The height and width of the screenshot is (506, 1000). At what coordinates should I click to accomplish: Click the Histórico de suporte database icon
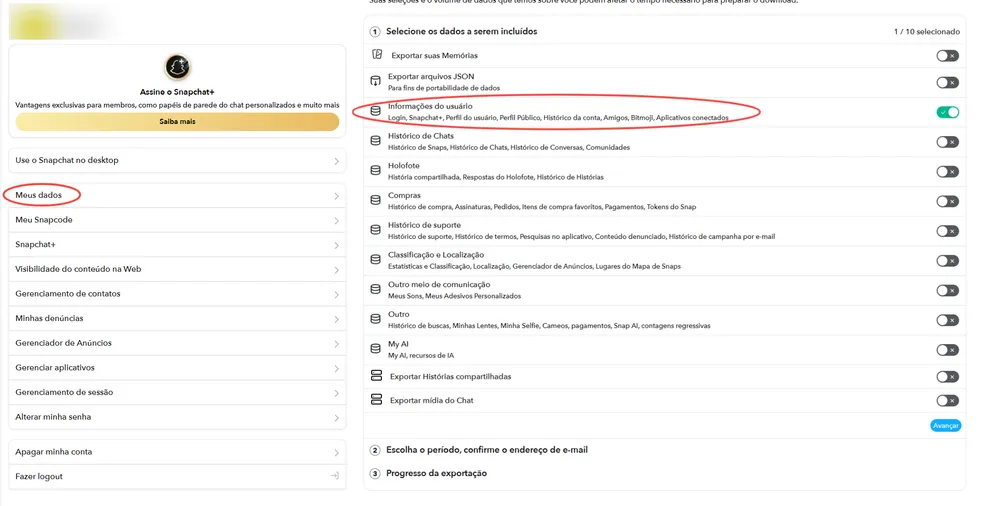(x=376, y=230)
